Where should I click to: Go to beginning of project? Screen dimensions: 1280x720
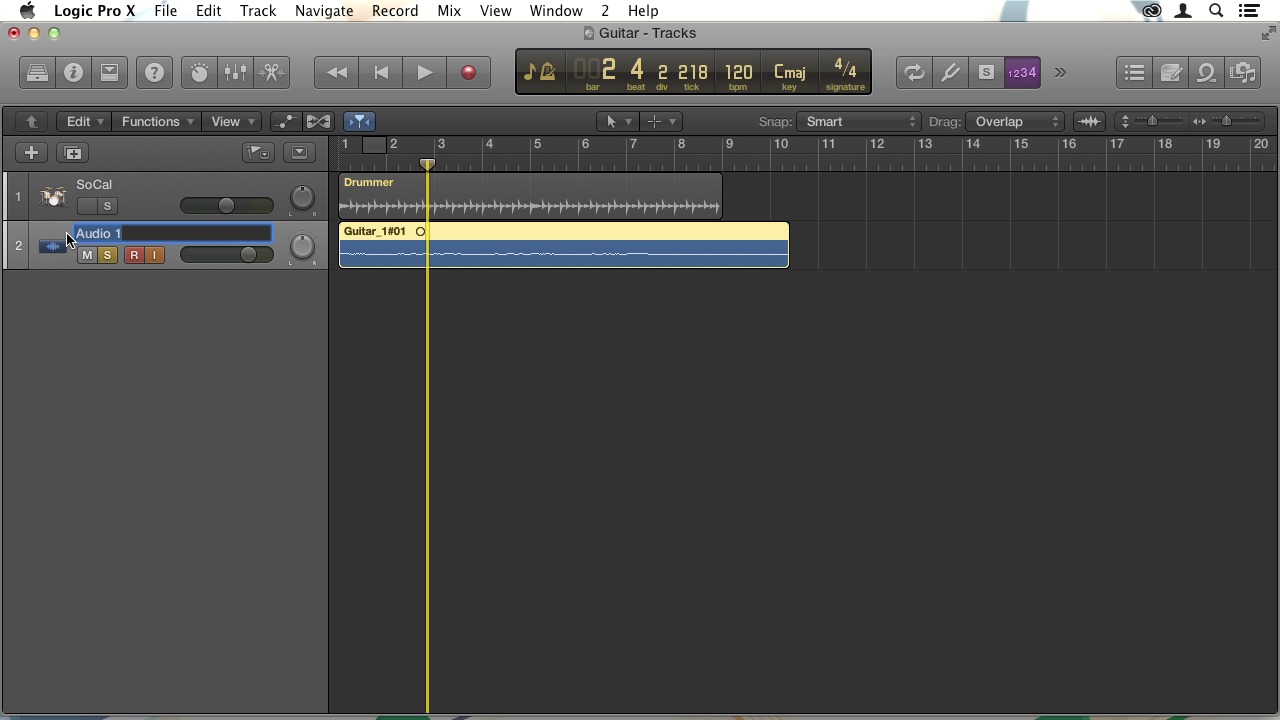tap(381, 73)
